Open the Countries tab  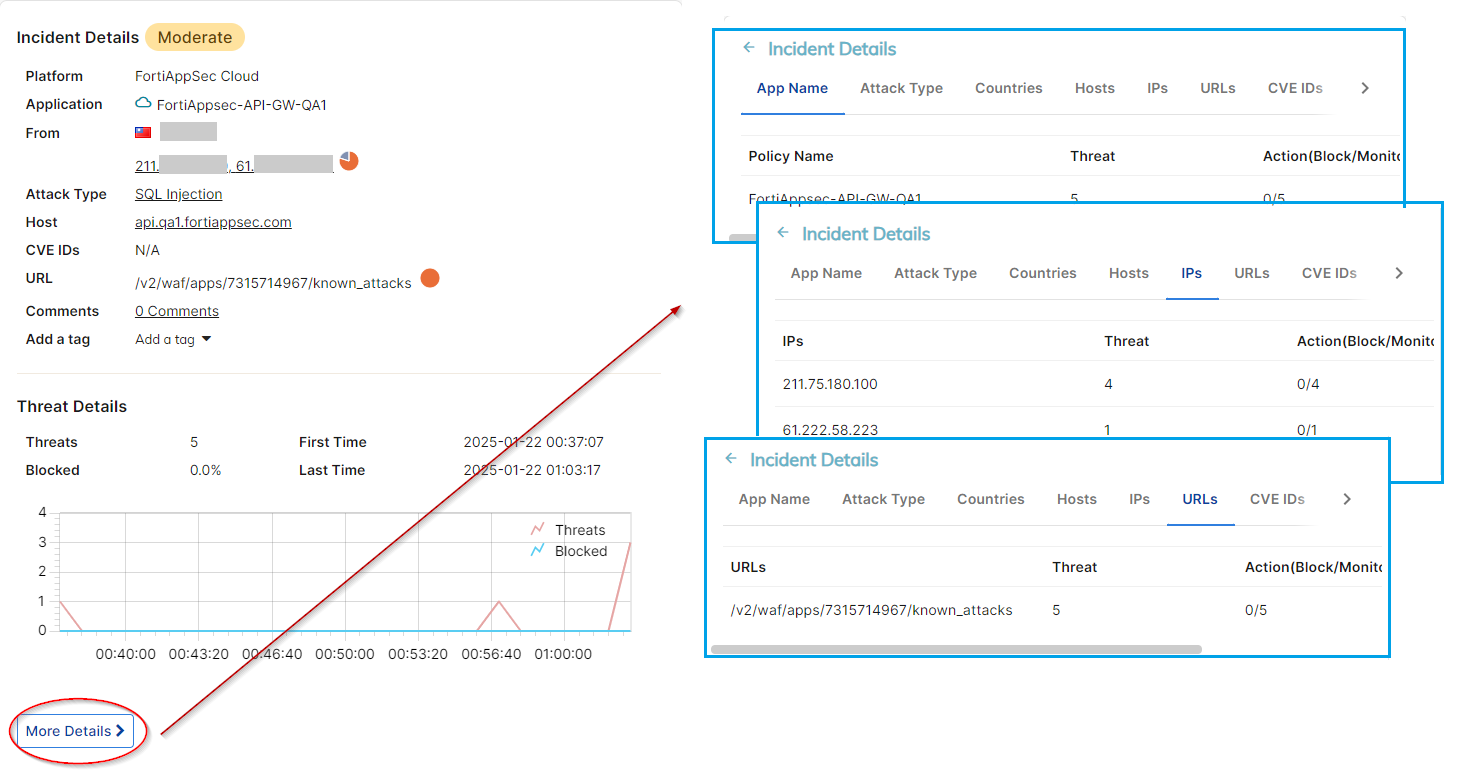click(1009, 88)
